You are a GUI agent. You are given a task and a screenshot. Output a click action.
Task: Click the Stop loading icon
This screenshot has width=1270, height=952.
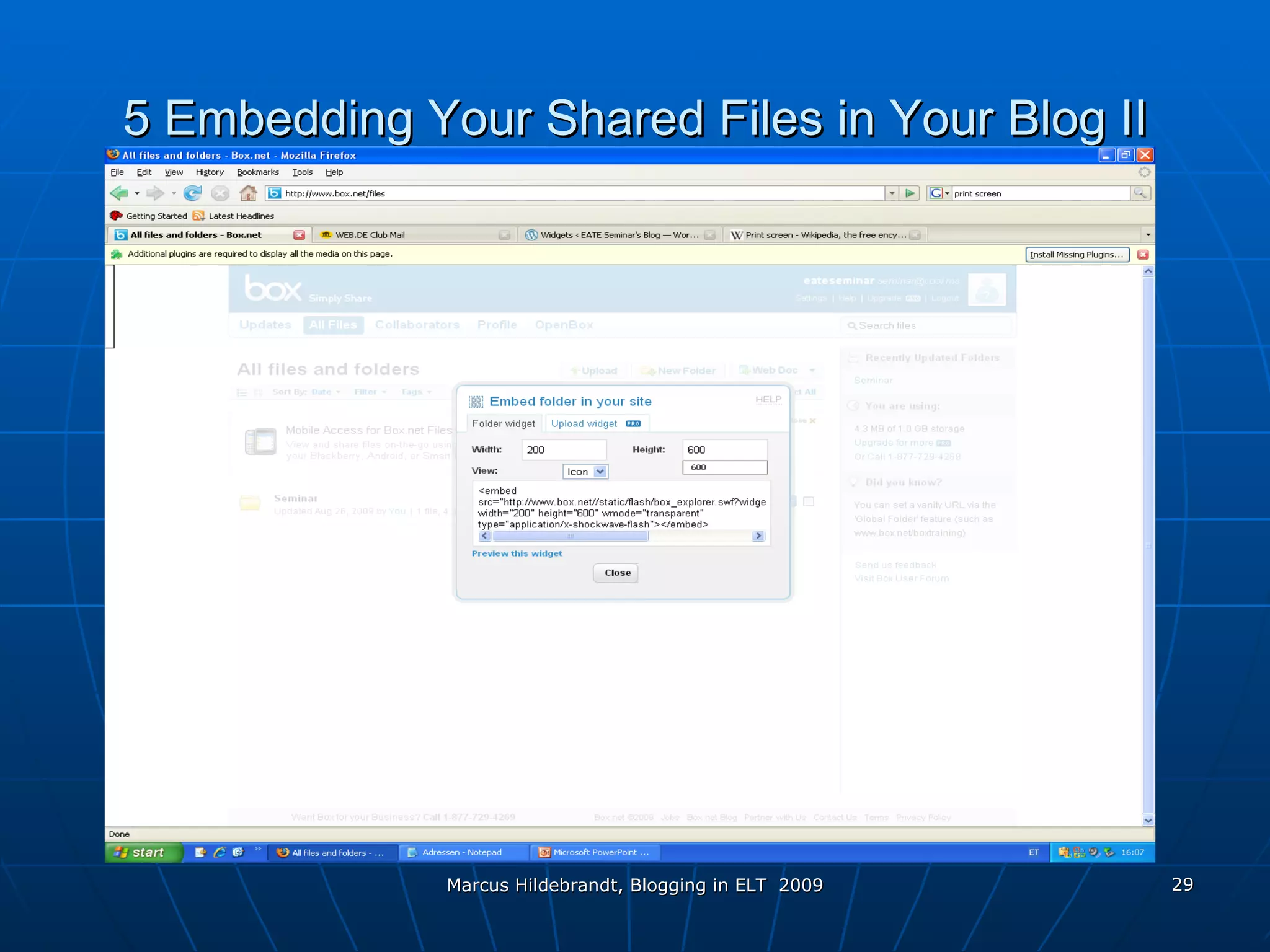tap(220, 193)
